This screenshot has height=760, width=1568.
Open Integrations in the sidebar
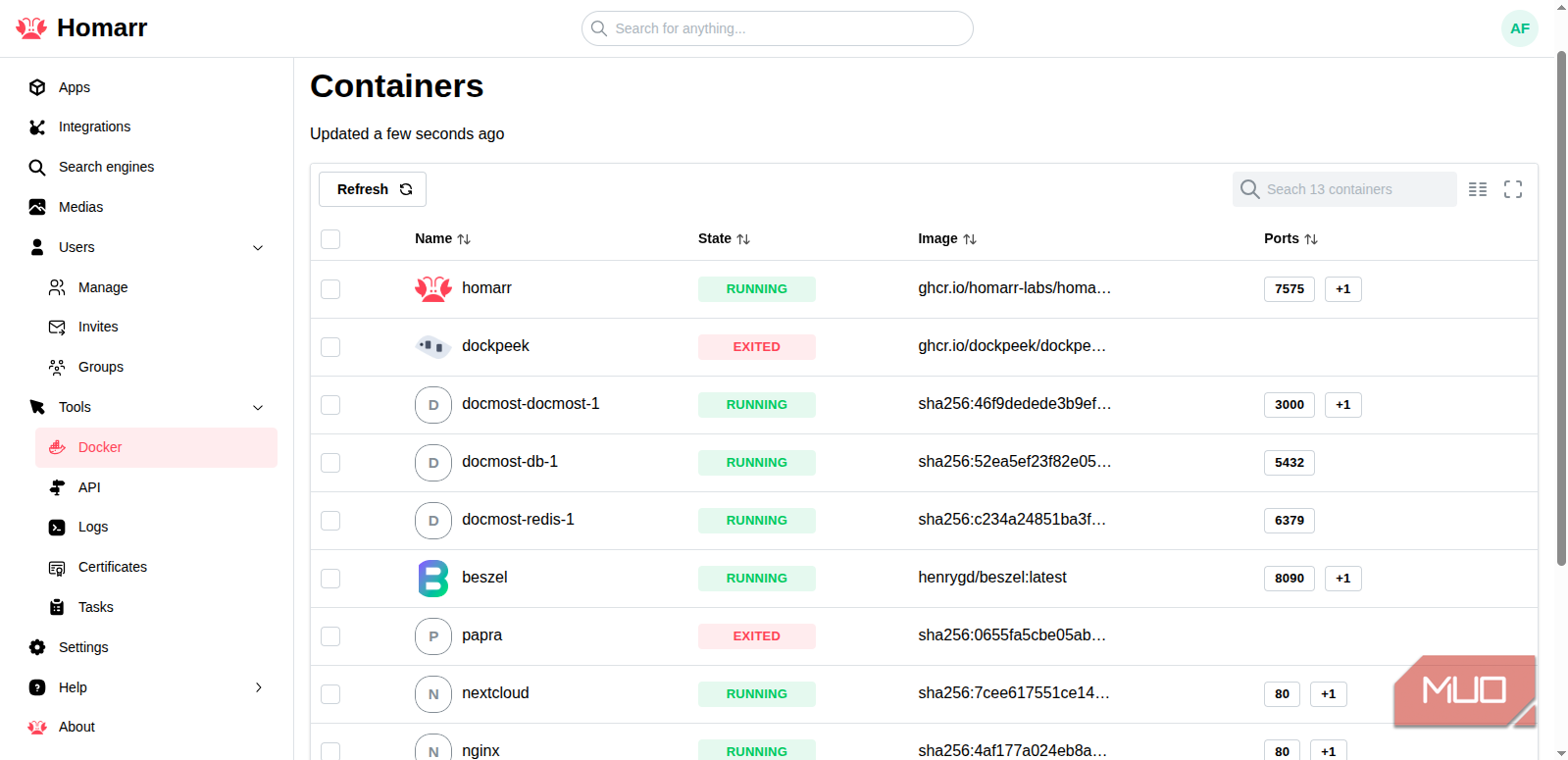pyautogui.click(x=94, y=127)
